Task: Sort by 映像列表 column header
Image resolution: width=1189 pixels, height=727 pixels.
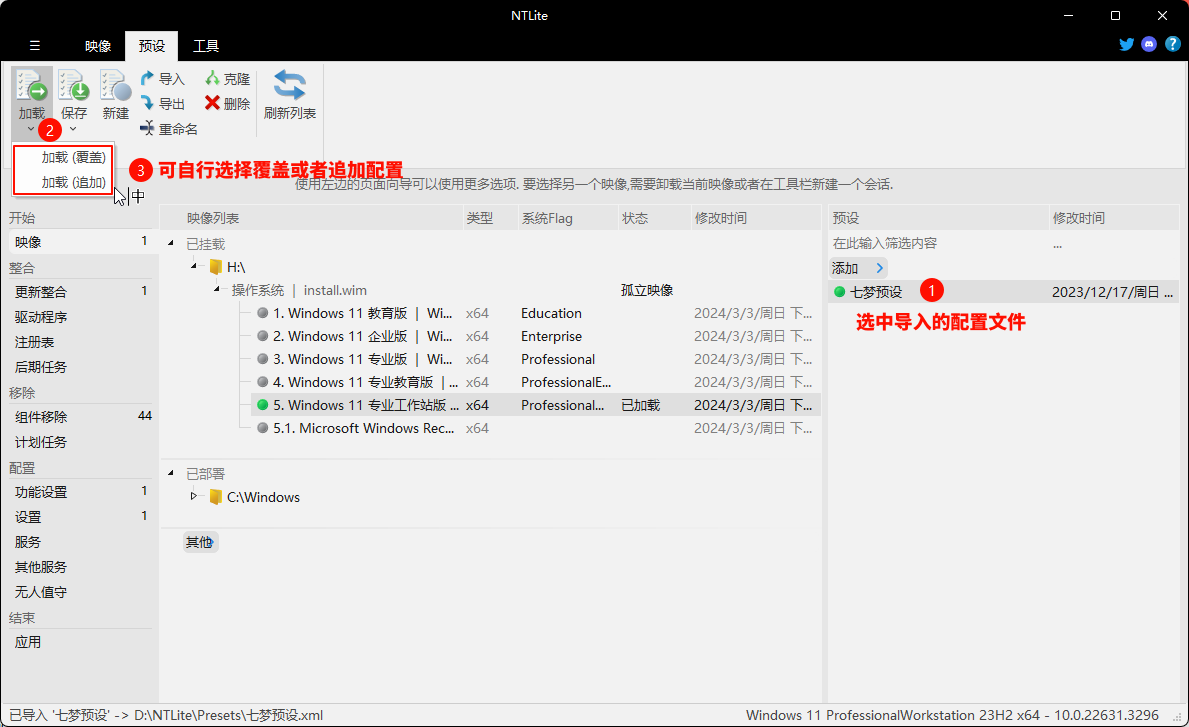Action: point(311,218)
